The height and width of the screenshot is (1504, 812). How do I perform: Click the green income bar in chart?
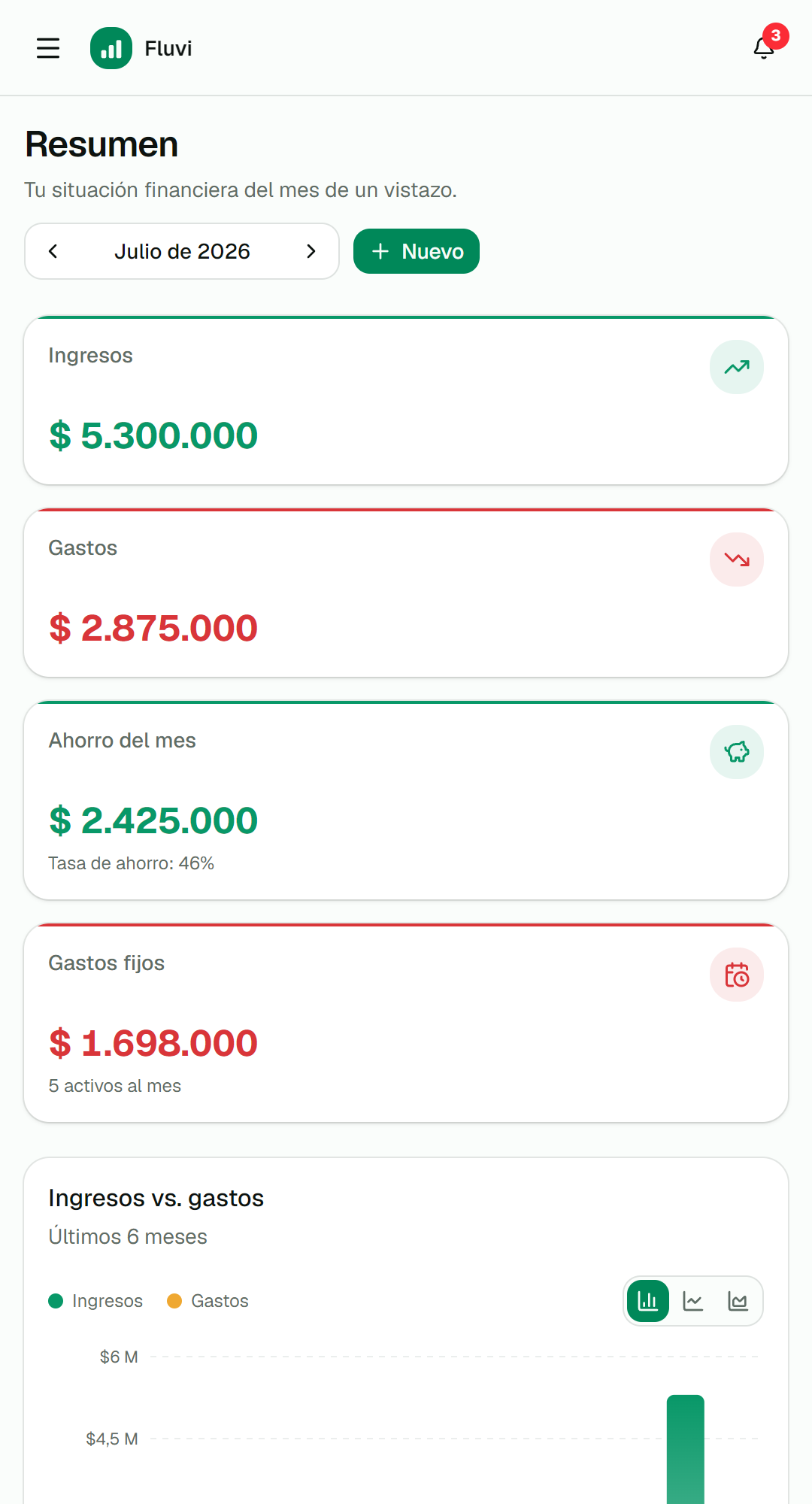(x=686, y=1449)
